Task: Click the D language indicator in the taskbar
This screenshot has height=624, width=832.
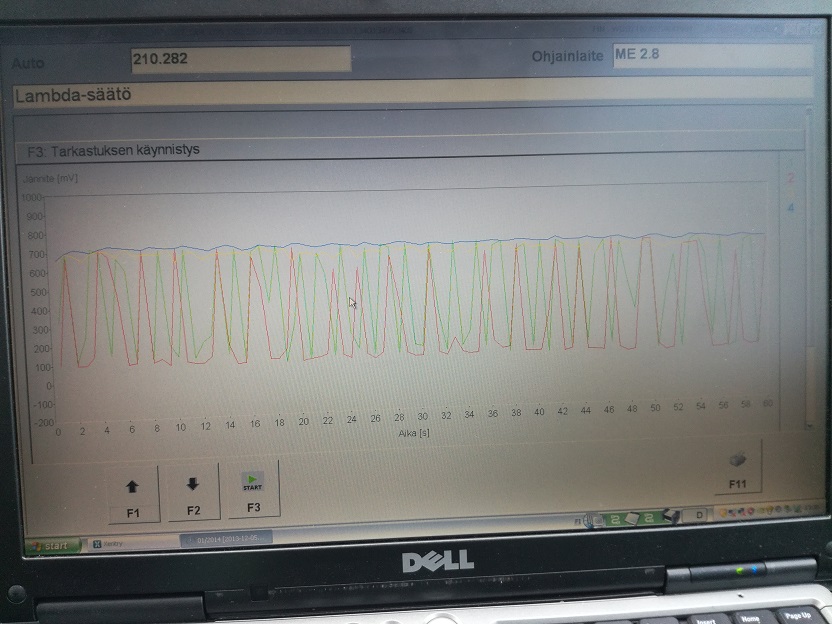Action: 699,515
